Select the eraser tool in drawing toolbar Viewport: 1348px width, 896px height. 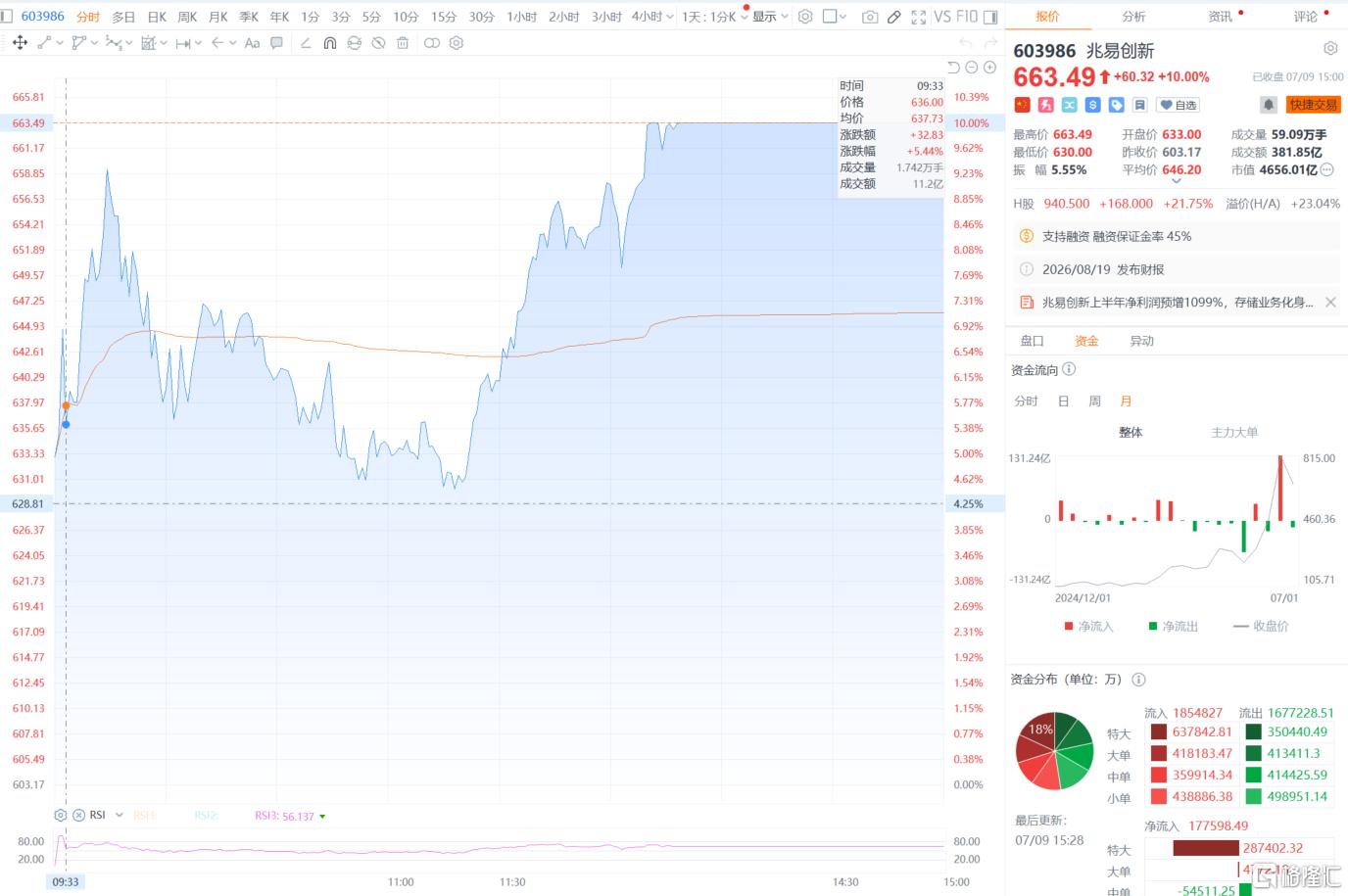tap(306, 43)
